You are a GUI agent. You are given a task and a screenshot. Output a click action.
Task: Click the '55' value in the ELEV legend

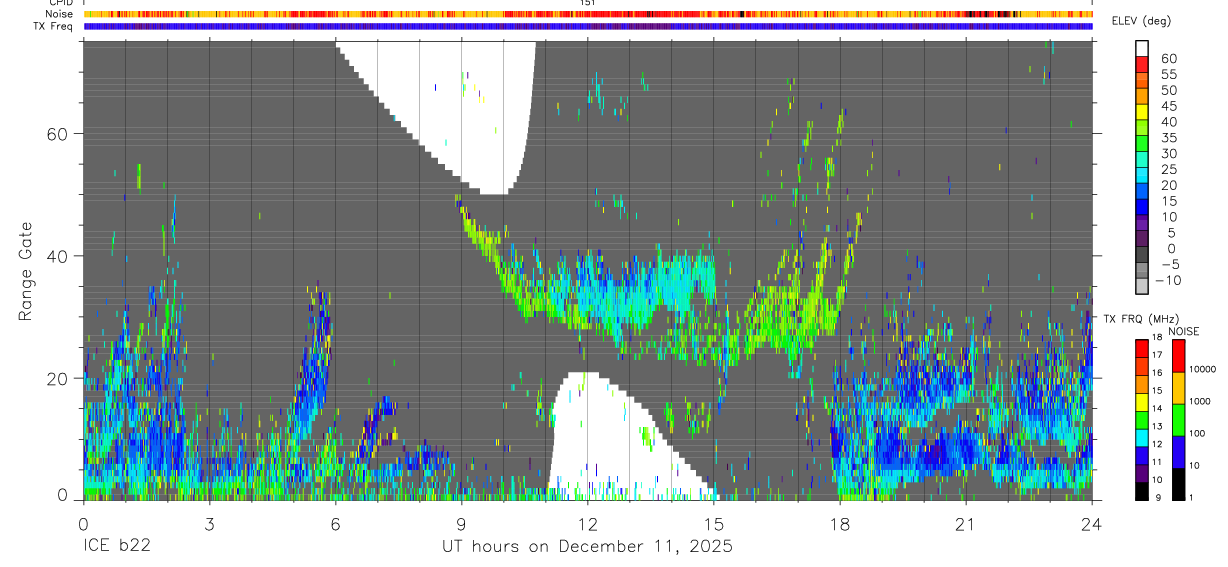(1168, 74)
